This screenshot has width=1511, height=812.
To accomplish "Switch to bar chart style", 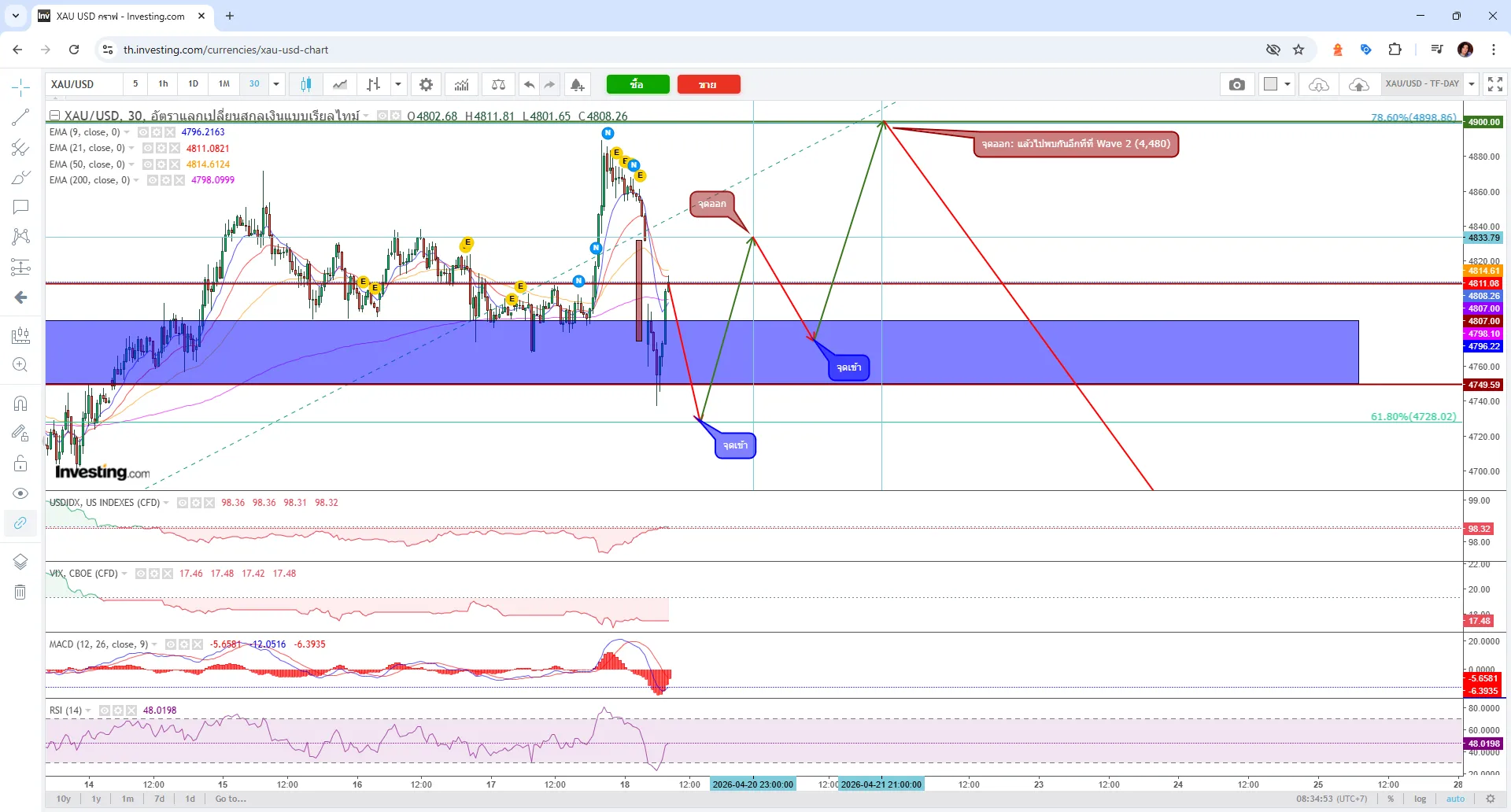I will click(374, 84).
